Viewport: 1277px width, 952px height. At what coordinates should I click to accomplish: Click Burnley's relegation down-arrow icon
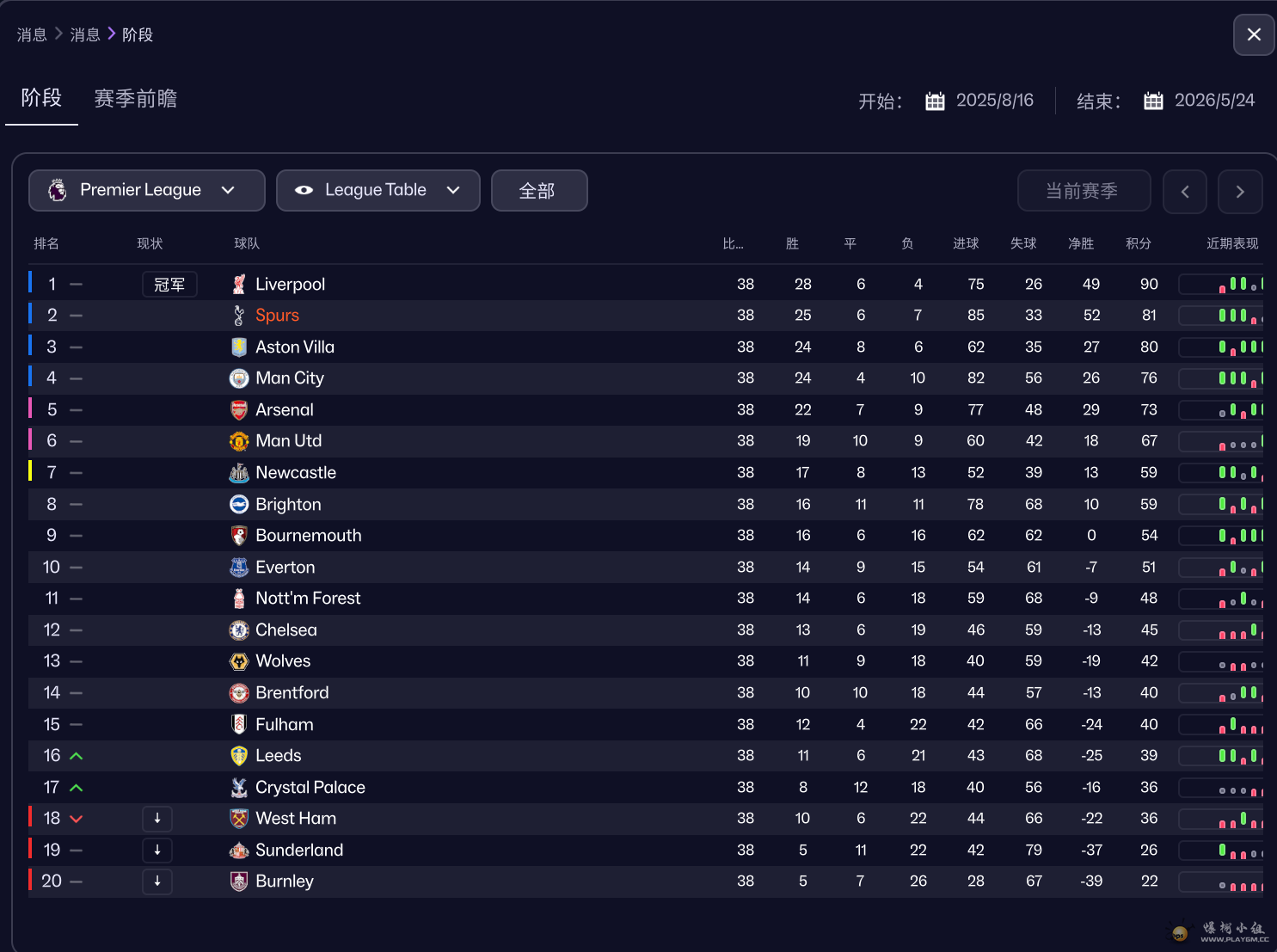coord(157,881)
